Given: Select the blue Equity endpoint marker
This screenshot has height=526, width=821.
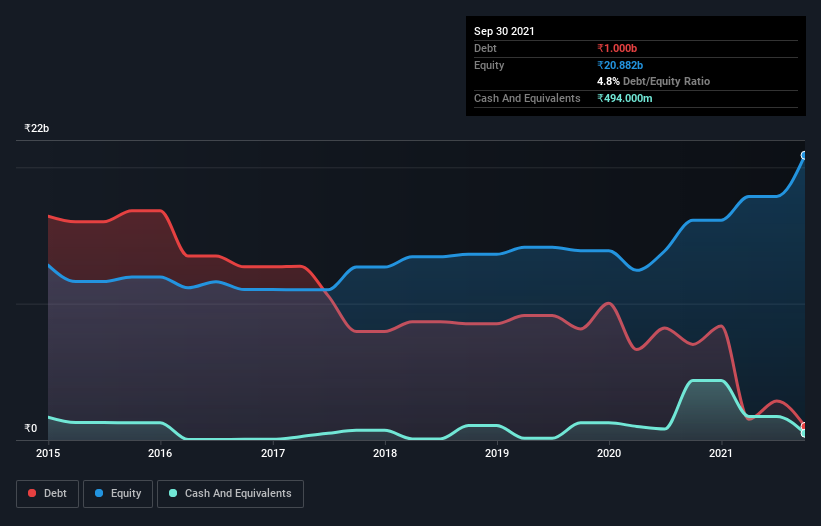Looking at the screenshot, I should 804,155.
